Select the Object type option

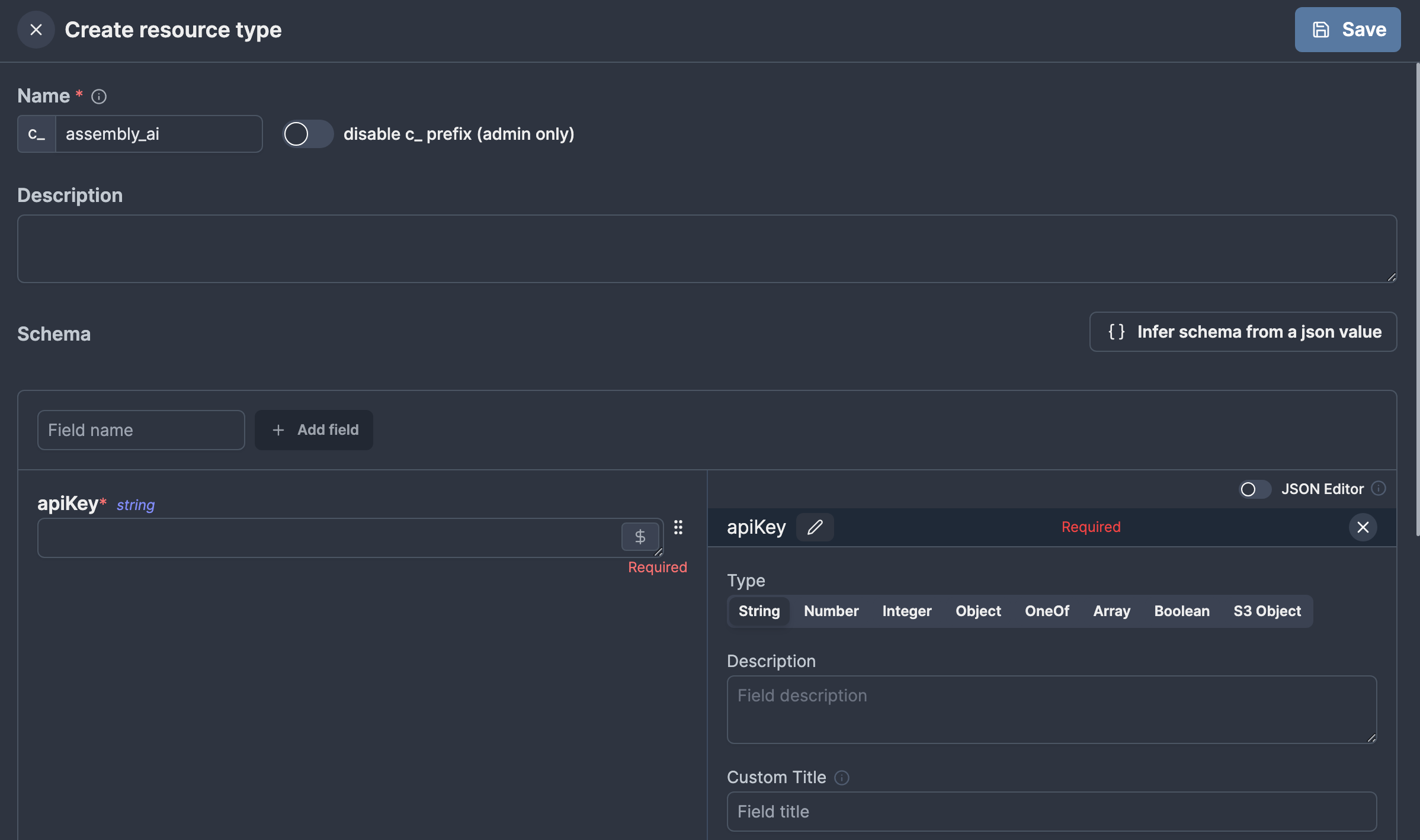tap(977, 610)
